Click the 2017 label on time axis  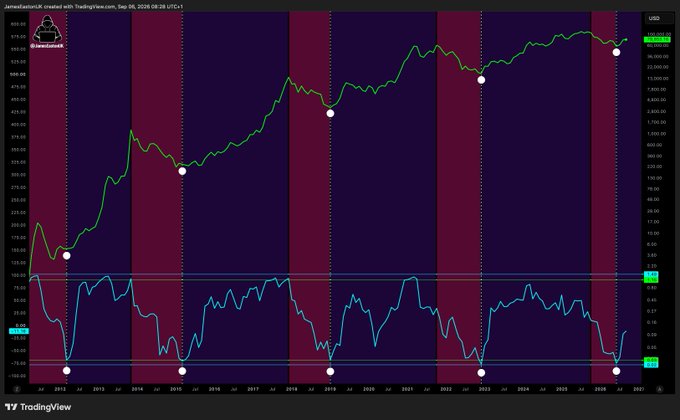[x=253, y=389]
